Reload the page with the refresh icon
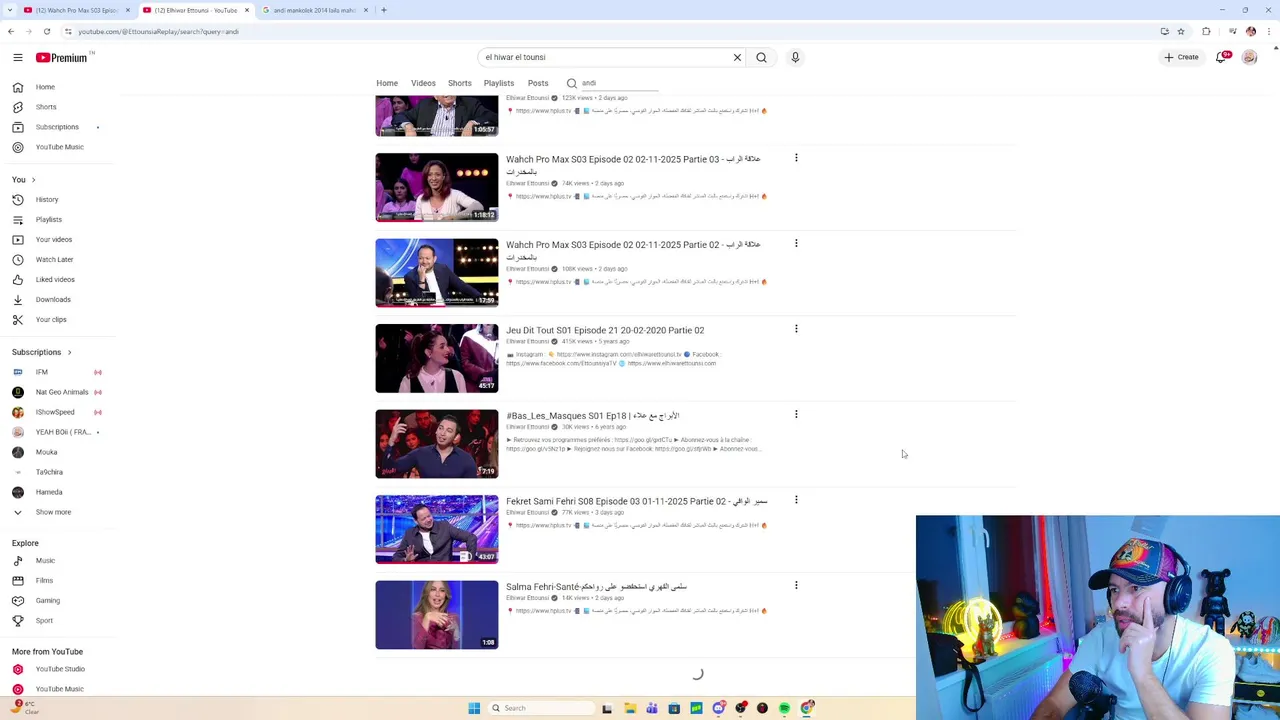The image size is (1280, 720). (x=46, y=31)
